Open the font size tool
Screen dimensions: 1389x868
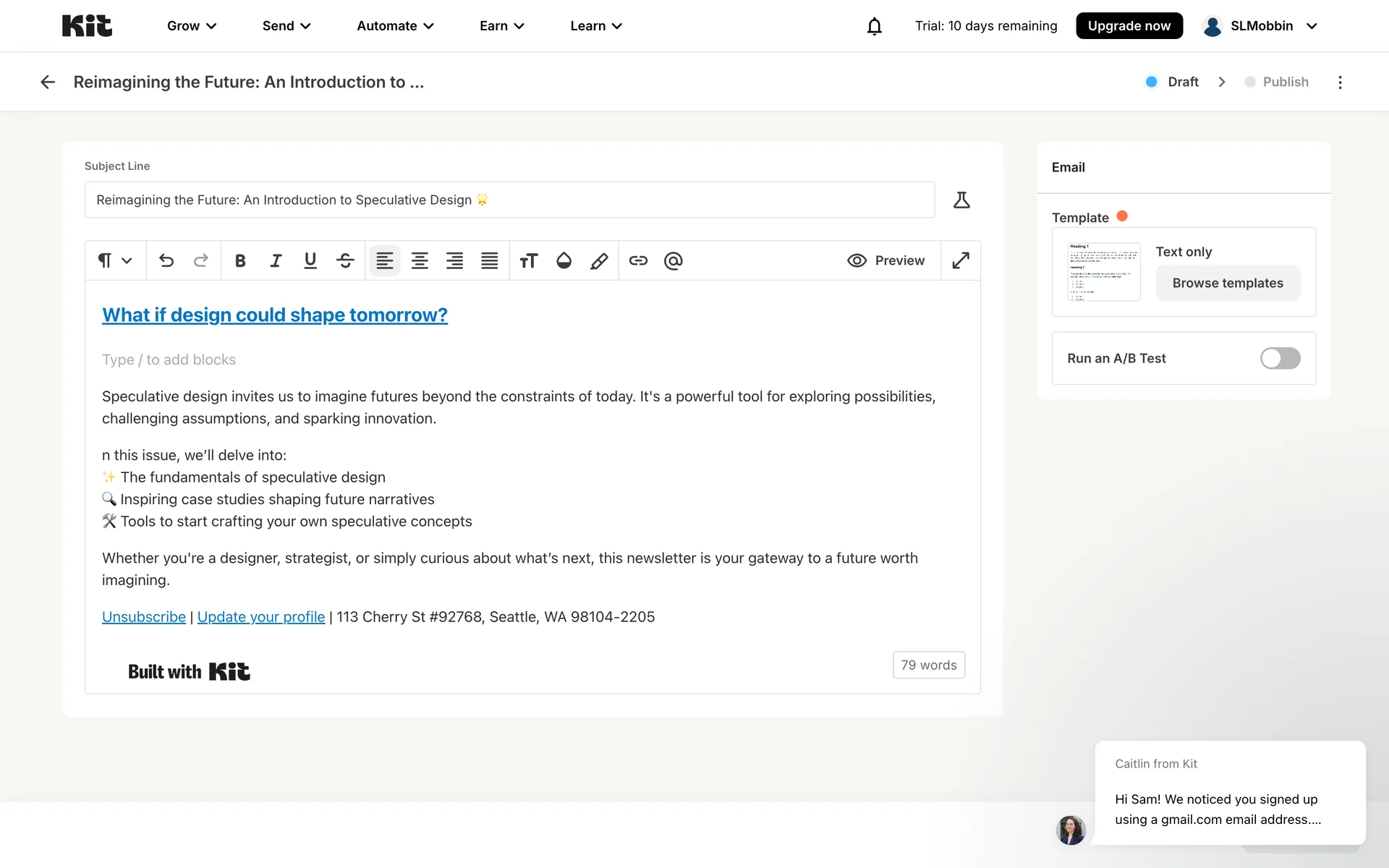(x=529, y=260)
